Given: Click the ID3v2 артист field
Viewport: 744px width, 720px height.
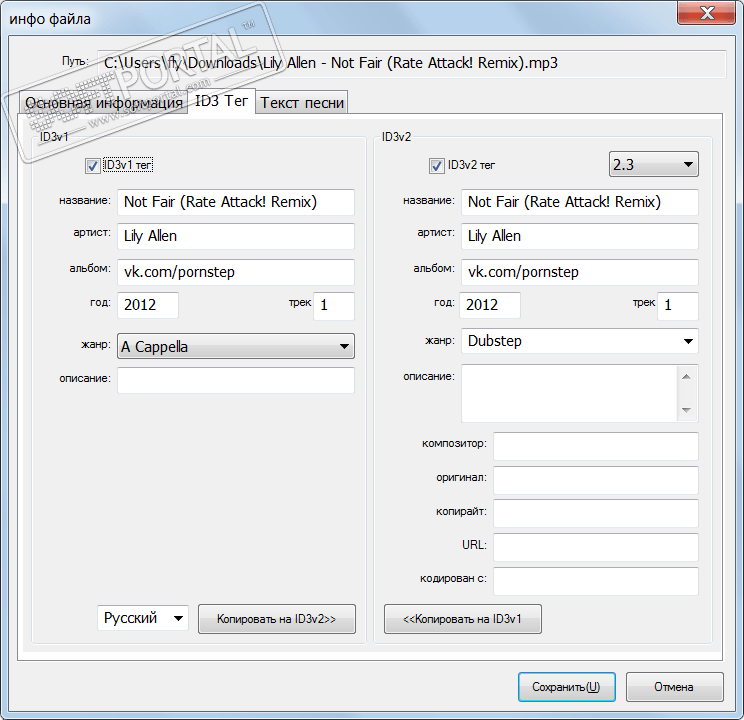Looking at the screenshot, I should pos(579,236).
